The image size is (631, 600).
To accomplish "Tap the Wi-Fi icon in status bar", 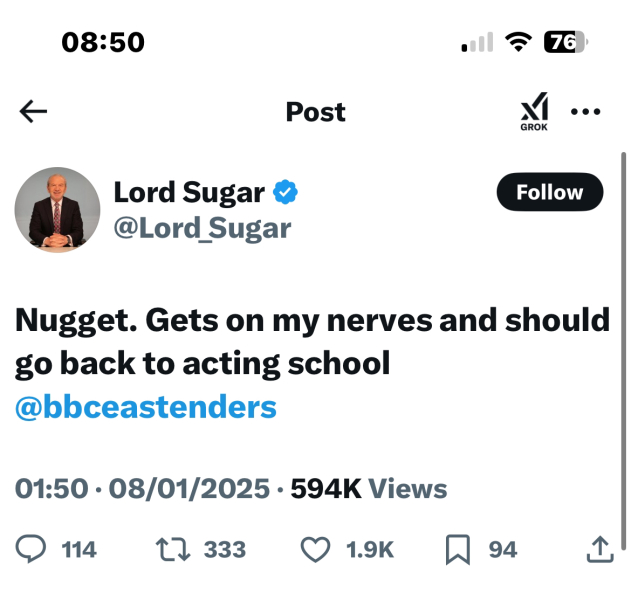I will point(517,42).
